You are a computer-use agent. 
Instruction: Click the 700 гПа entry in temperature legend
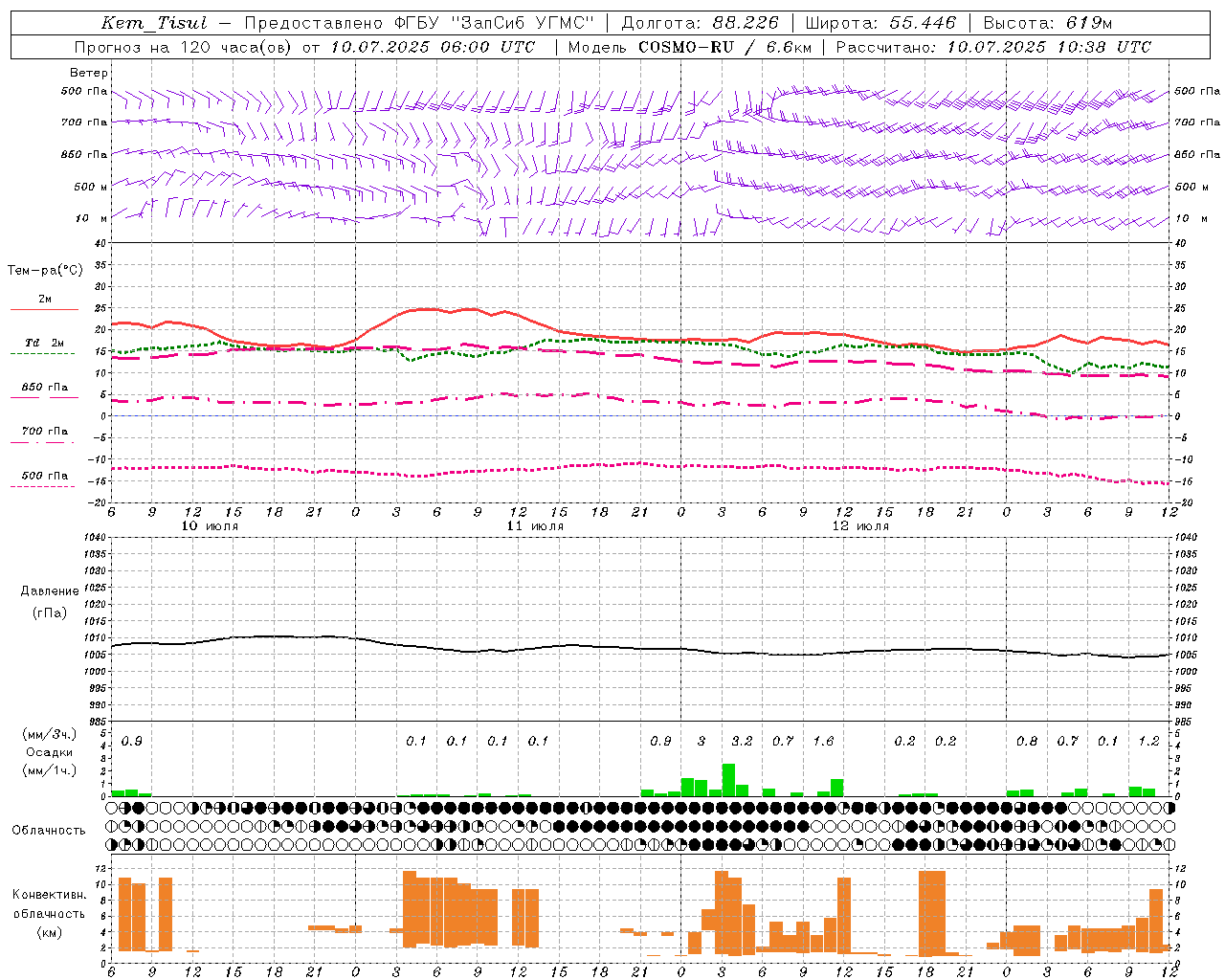tap(45, 432)
